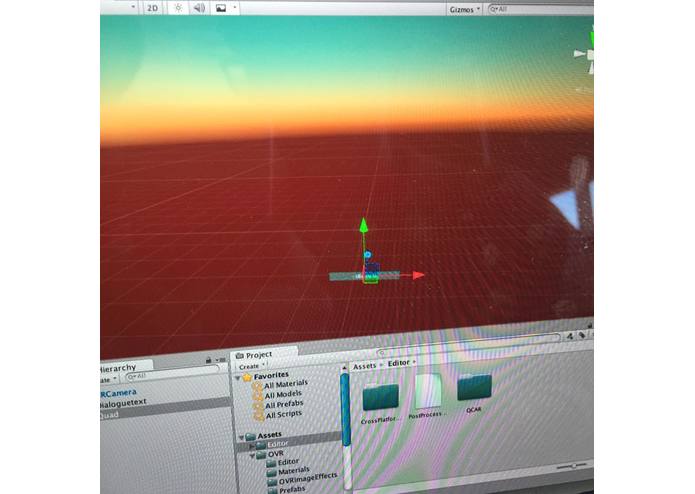Open the Hierarchy Create dropdown
The width and height of the screenshot is (695, 494).
click(x=108, y=380)
